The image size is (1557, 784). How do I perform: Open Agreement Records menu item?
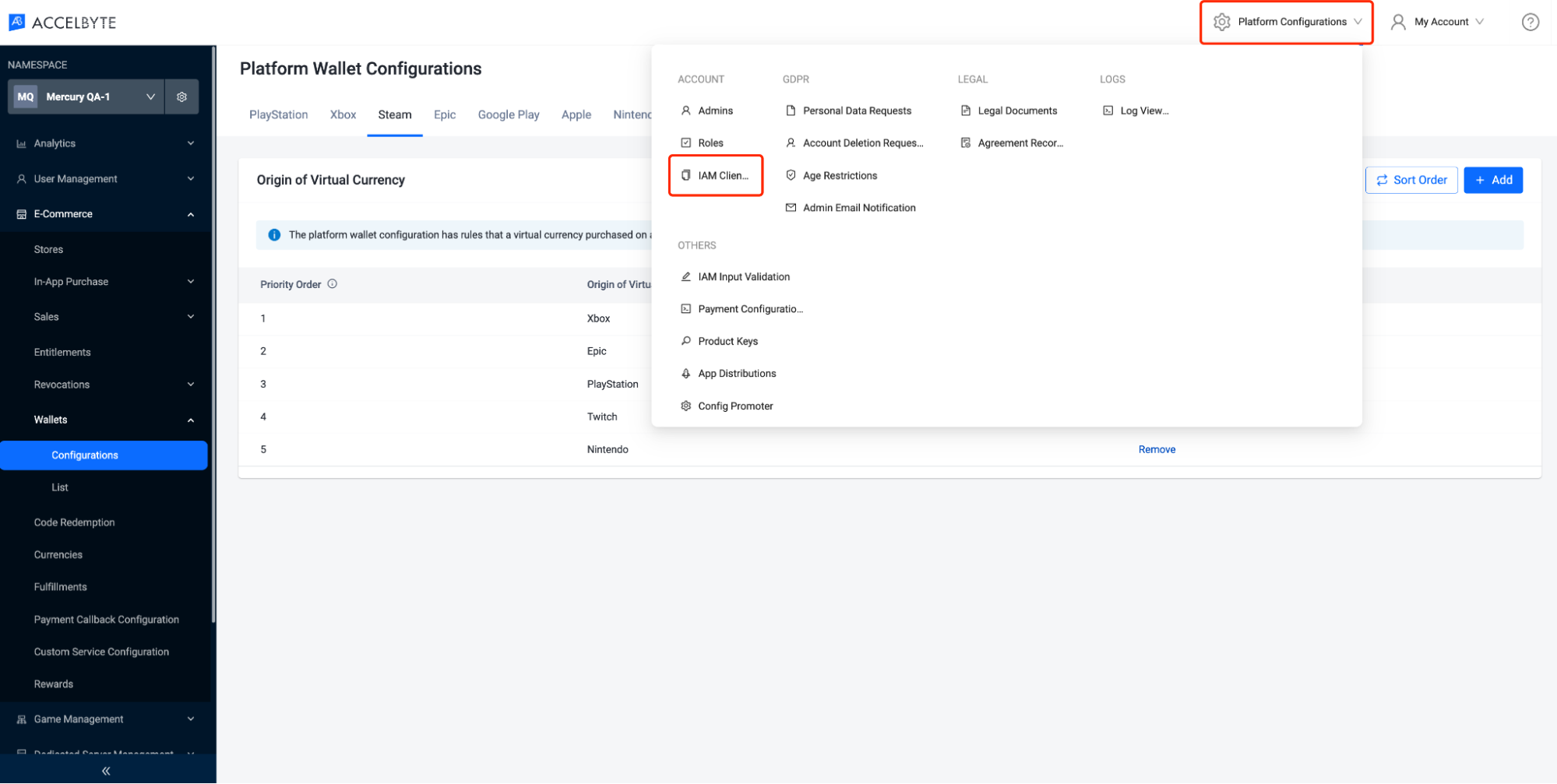pos(1012,143)
